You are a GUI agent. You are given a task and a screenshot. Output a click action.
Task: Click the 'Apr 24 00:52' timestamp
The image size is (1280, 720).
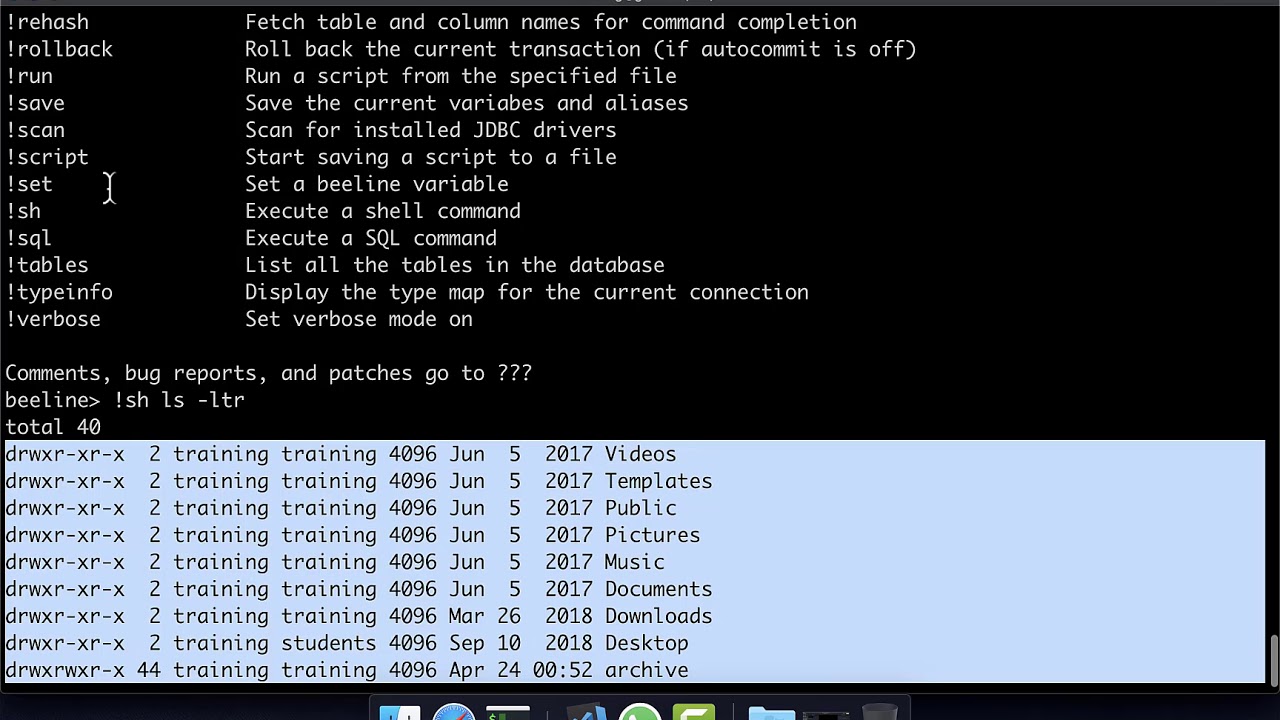click(x=521, y=670)
